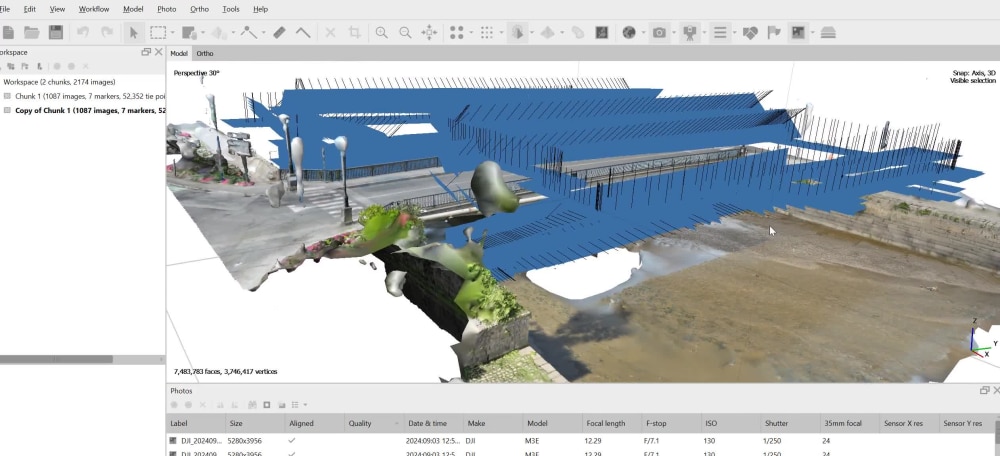Switch to the Ortho tab
This screenshot has width=1000, height=456.
click(x=205, y=54)
